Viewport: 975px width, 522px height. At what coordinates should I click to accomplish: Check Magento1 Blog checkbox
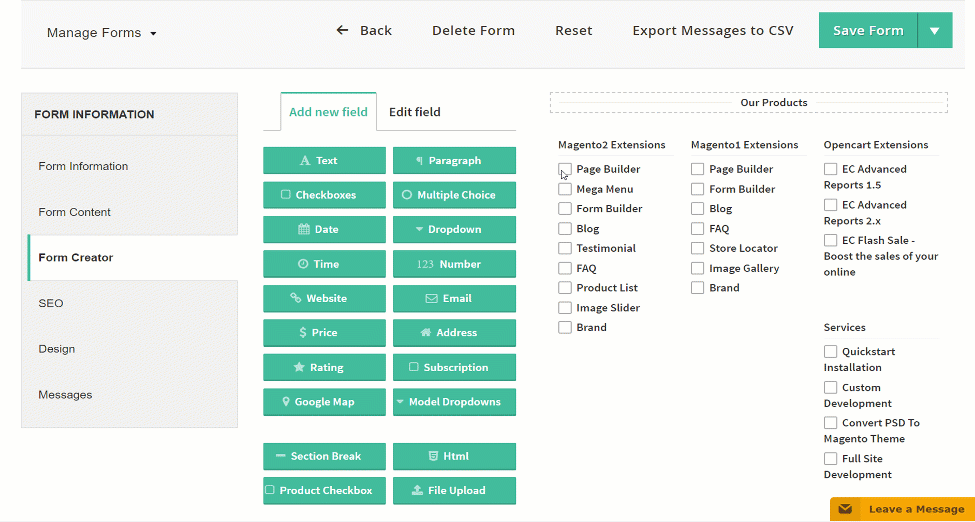point(698,208)
